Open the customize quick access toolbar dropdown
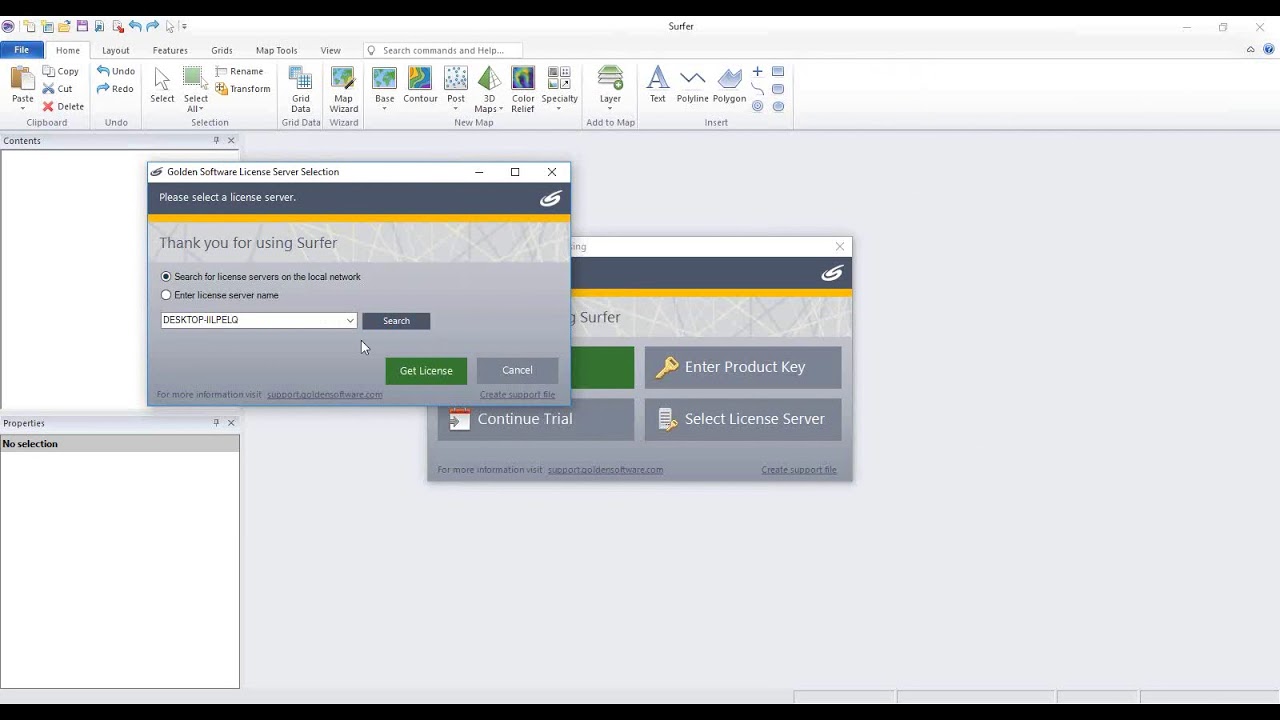The height and width of the screenshot is (720, 1280). pos(184,26)
